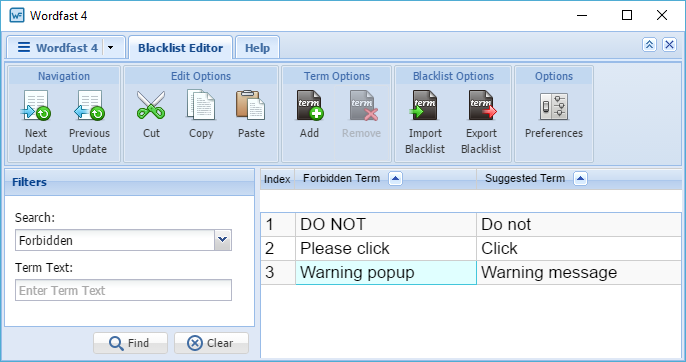
Task: Open the Wordfast 4 hamburger menu
Action: [x=24, y=47]
